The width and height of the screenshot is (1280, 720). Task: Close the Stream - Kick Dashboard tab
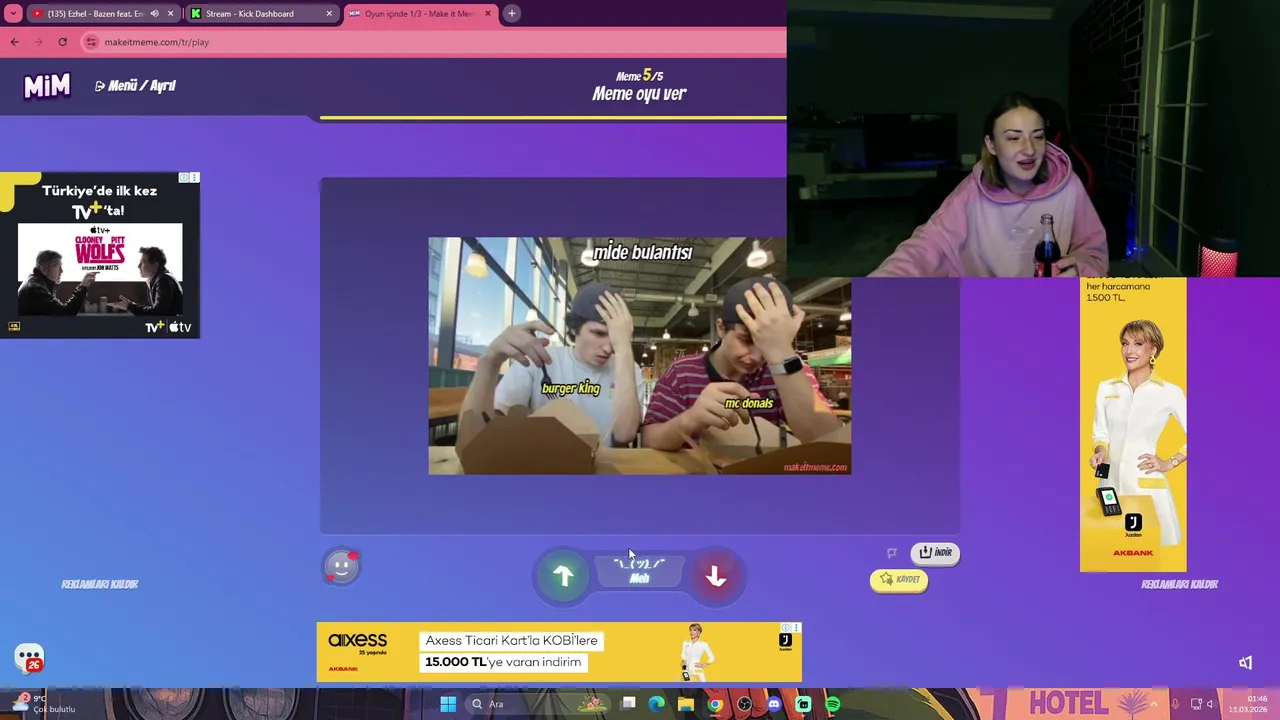[x=329, y=14]
